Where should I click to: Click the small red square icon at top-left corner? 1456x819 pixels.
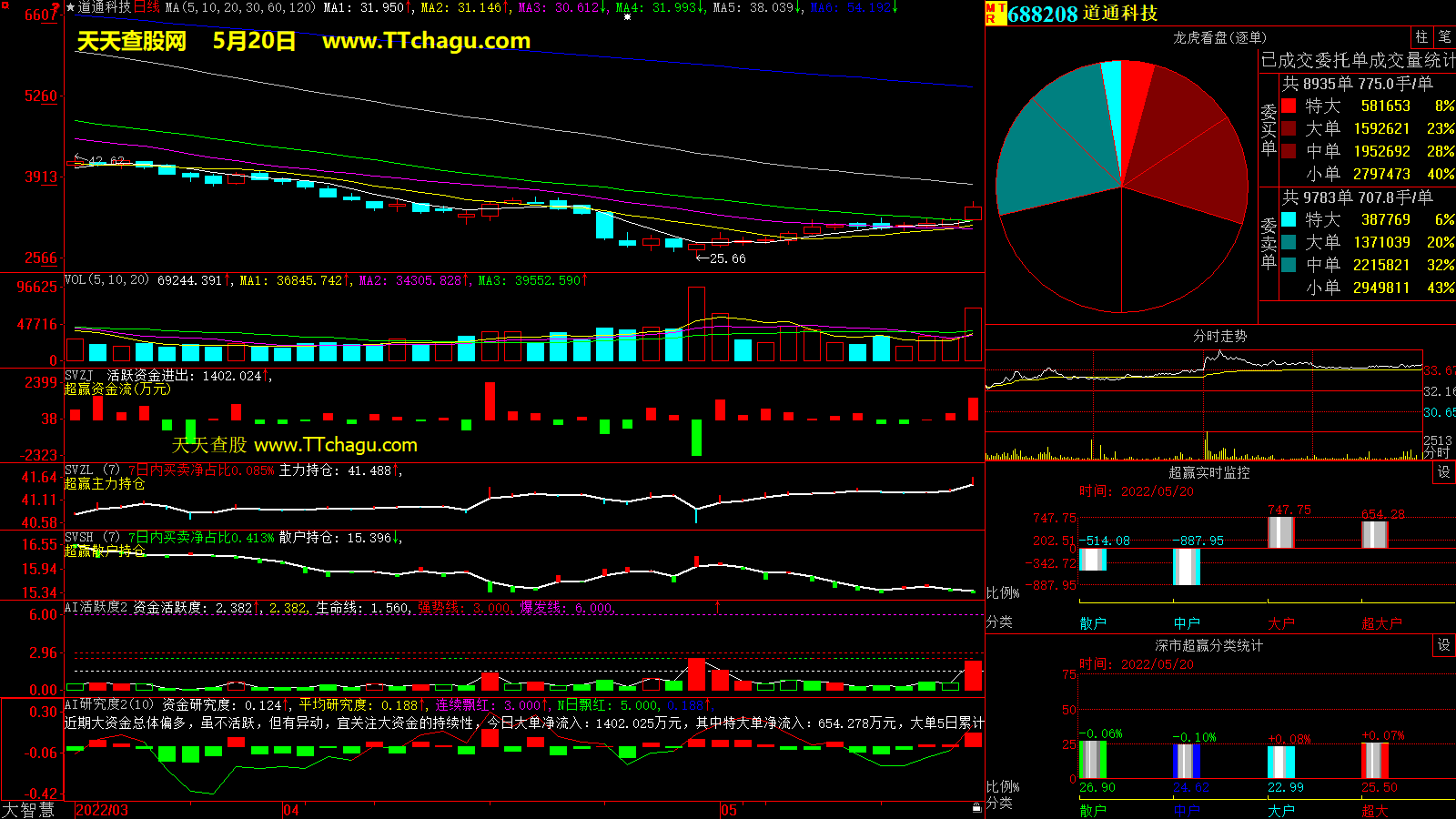point(4,4)
